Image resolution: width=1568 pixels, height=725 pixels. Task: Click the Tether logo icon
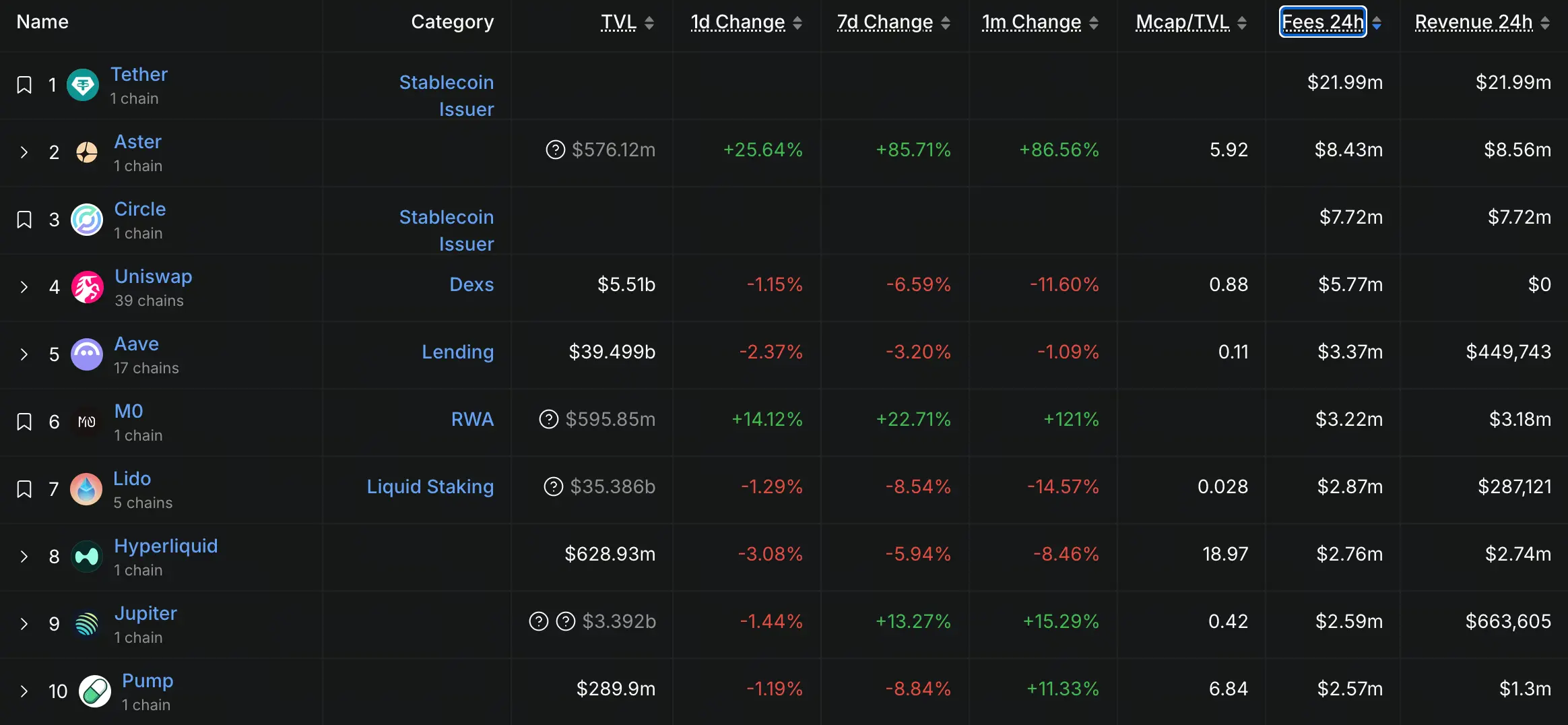(83, 85)
